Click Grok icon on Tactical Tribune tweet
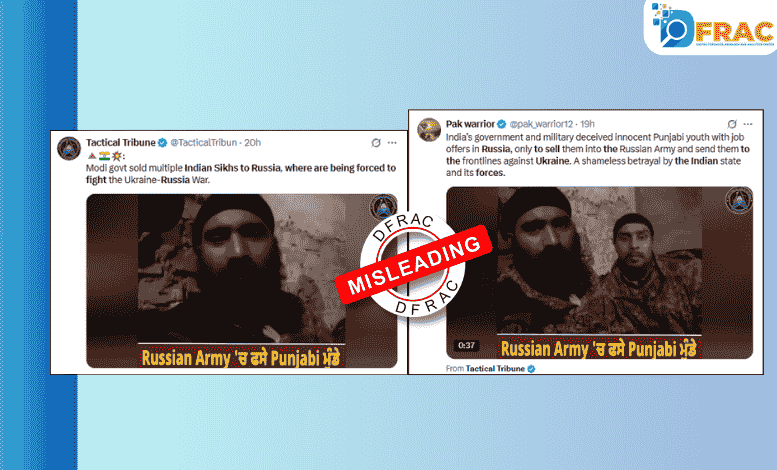Viewport: 777px width, 470px height. coord(376,143)
